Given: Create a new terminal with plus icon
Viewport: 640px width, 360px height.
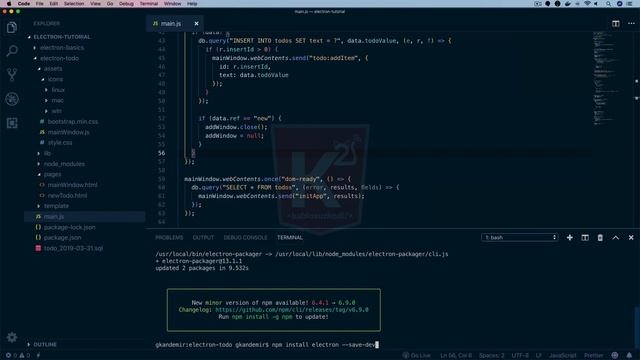Looking at the screenshot, I should point(569,238).
